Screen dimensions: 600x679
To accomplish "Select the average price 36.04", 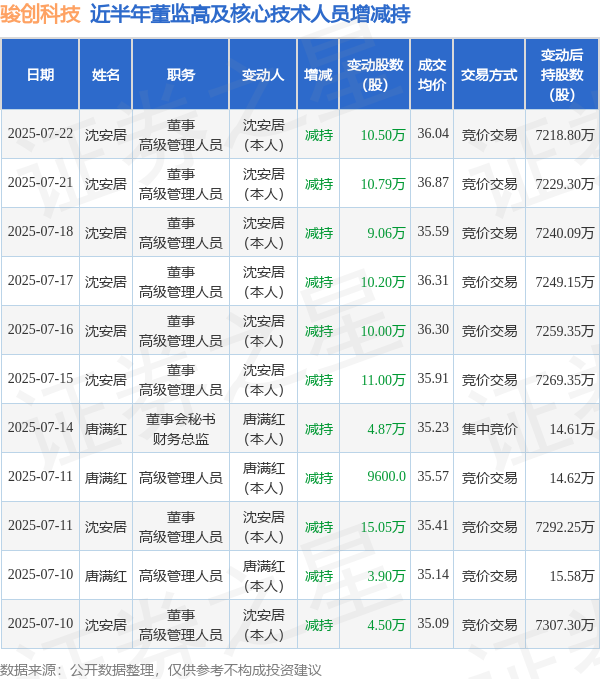I will click(433, 133).
